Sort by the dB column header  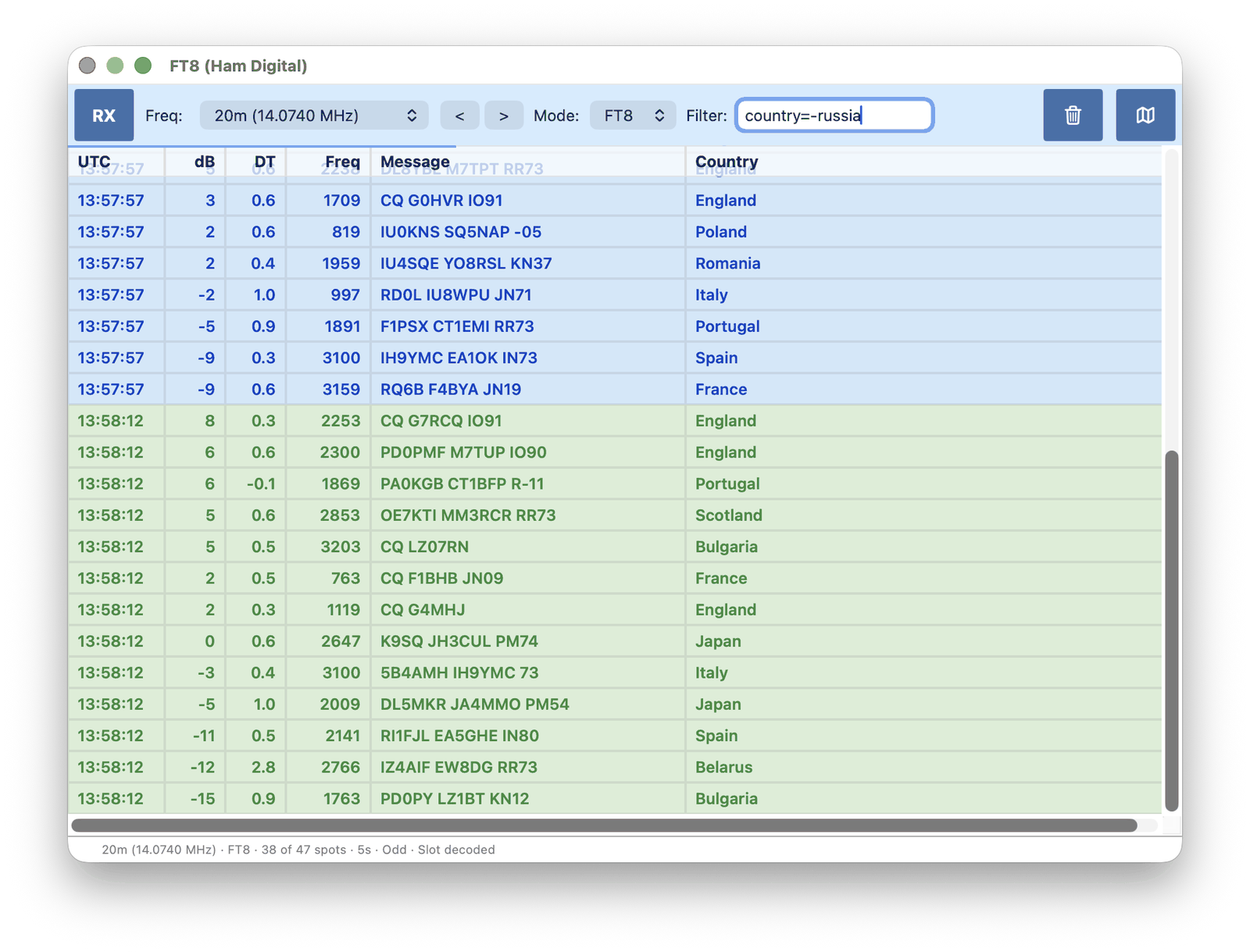(x=205, y=162)
